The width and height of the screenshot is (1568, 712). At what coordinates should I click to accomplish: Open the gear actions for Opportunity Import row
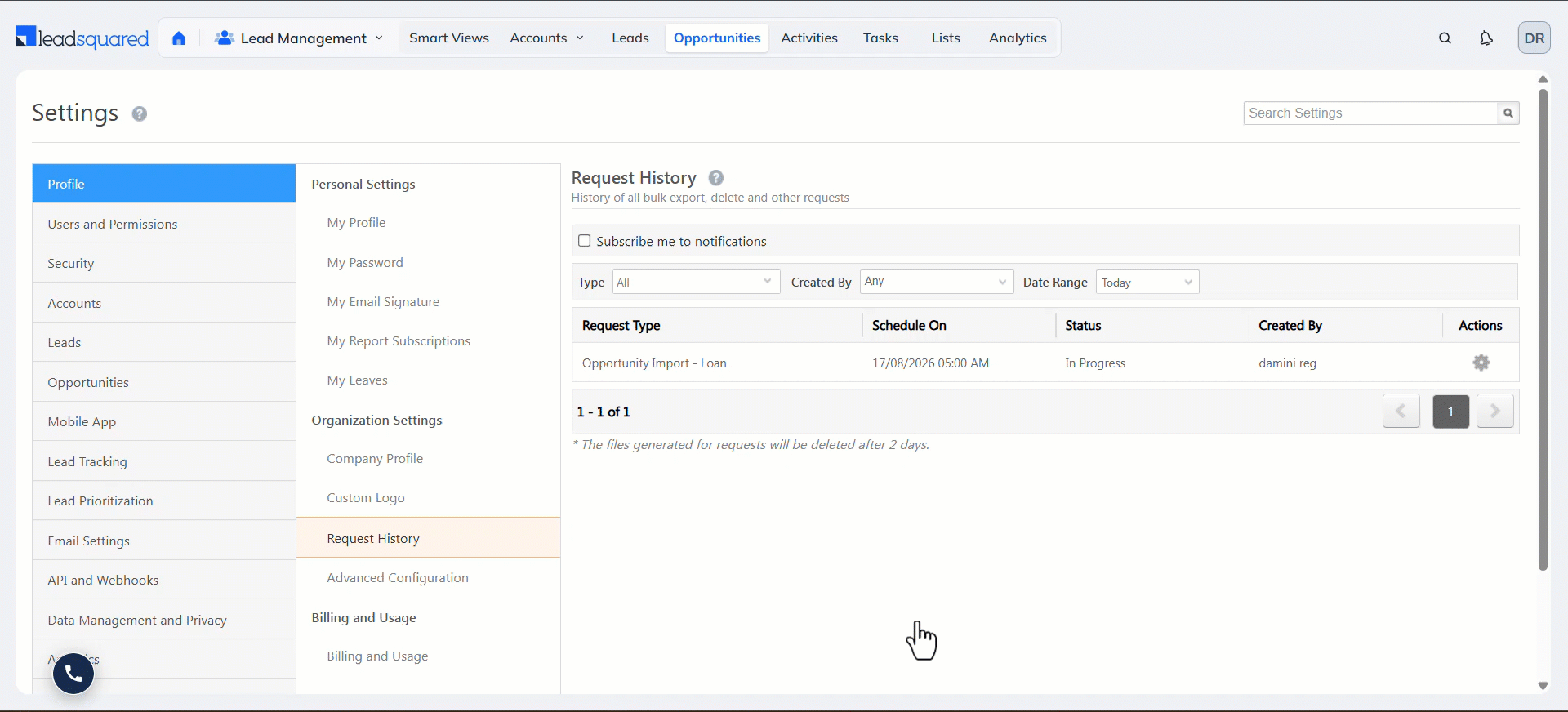1481,363
